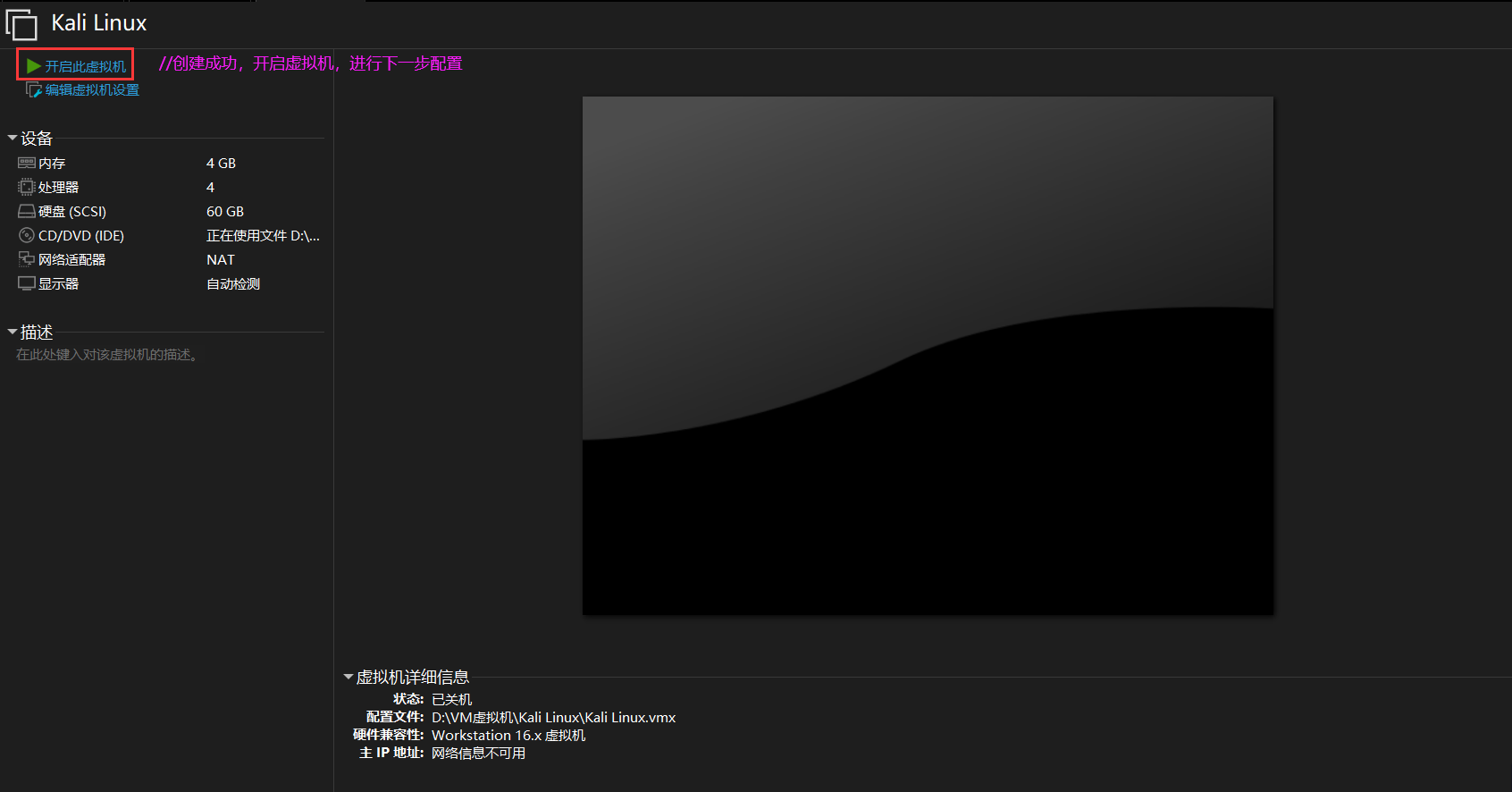
Task: Click the description text input field
Action: tap(107, 355)
